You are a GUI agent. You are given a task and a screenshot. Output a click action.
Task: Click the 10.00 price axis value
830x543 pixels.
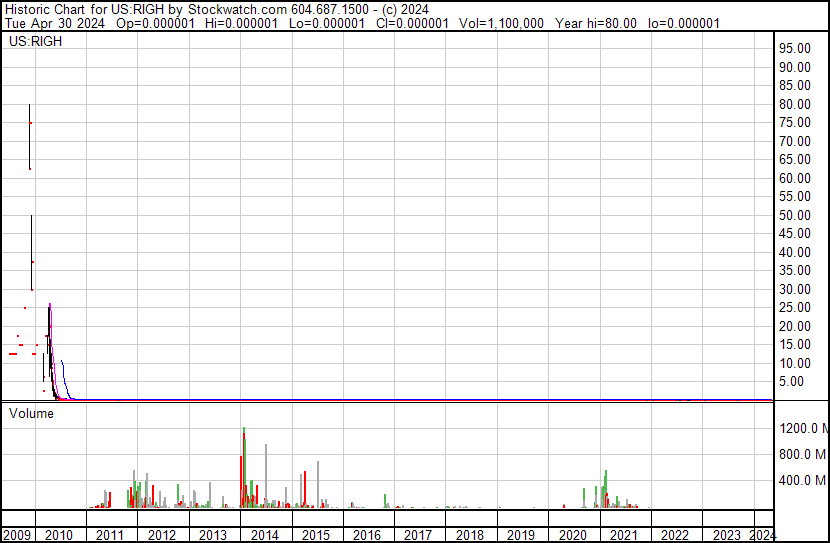(795, 364)
